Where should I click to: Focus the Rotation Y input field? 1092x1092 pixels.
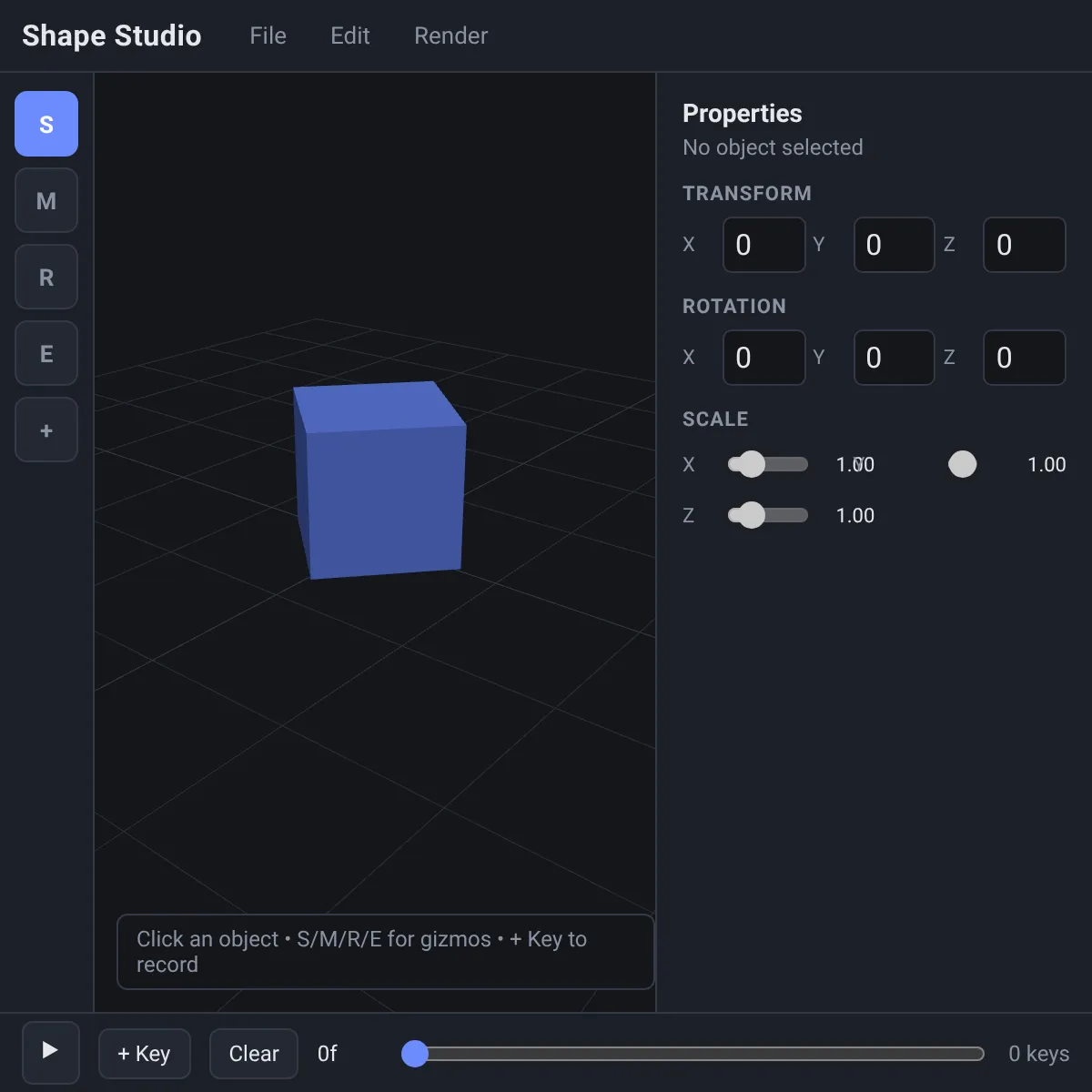point(895,358)
